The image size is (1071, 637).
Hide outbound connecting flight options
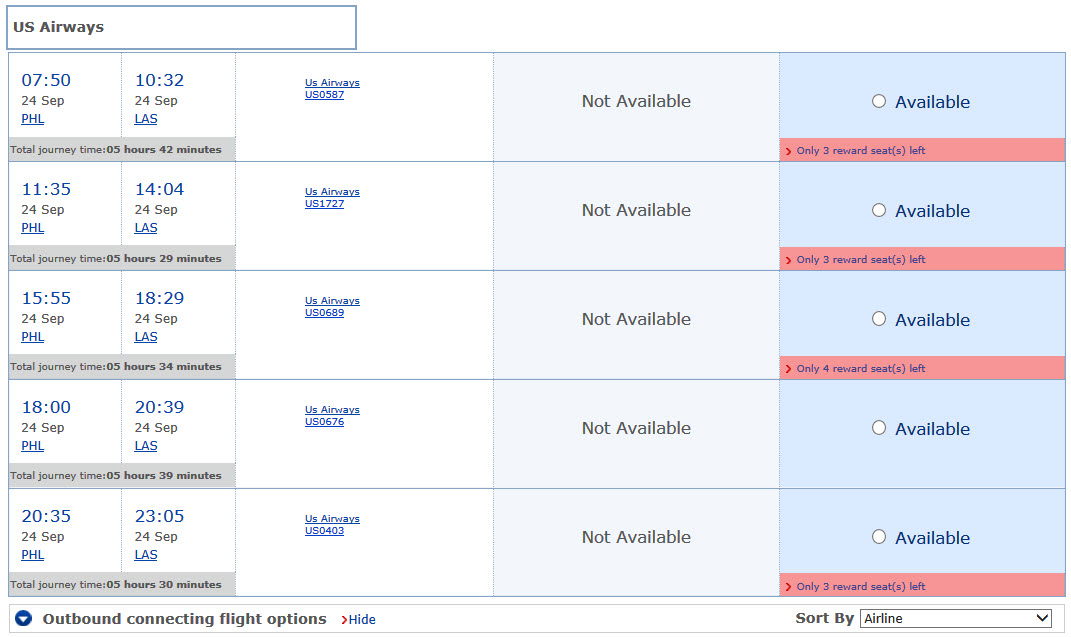pyautogui.click(x=359, y=619)
